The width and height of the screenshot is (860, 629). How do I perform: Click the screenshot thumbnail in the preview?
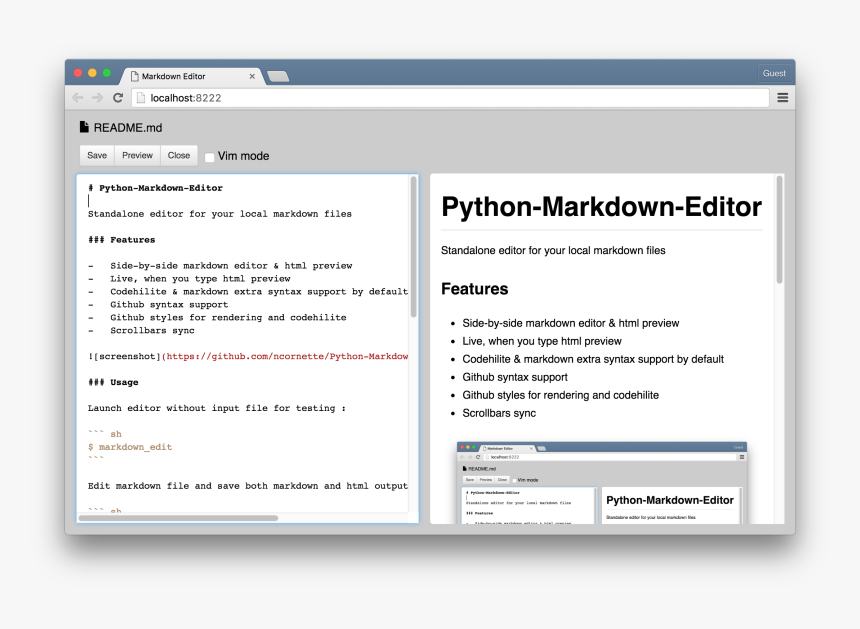(602, 483)
